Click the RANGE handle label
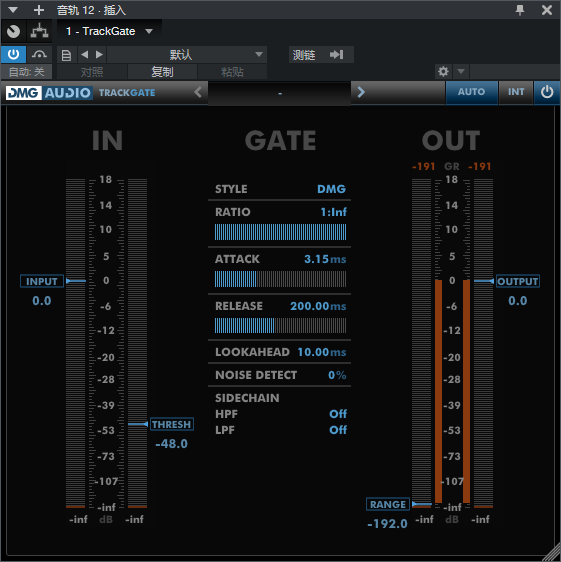This screenshot has height=562, width=561. [388, 504]
